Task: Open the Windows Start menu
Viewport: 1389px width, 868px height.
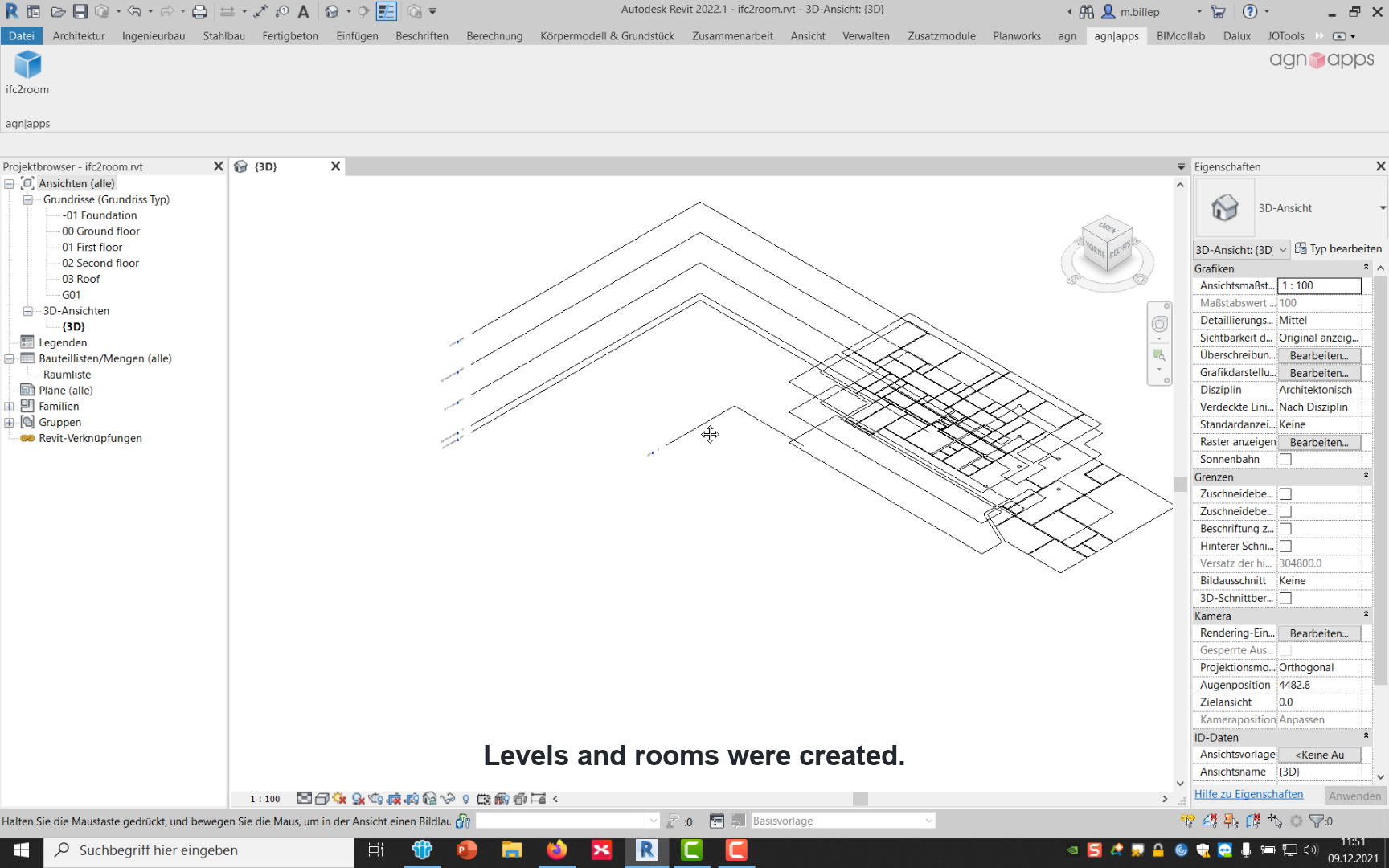Action: point(22,850)
